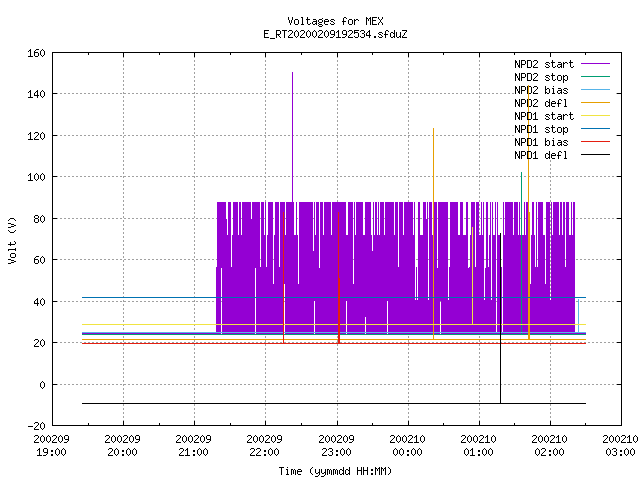Click the 'NPD1 start' legend label
Image resolution: width=640 pixels, height=480 pixels.
pyautogui.click(x=544, y=116)
